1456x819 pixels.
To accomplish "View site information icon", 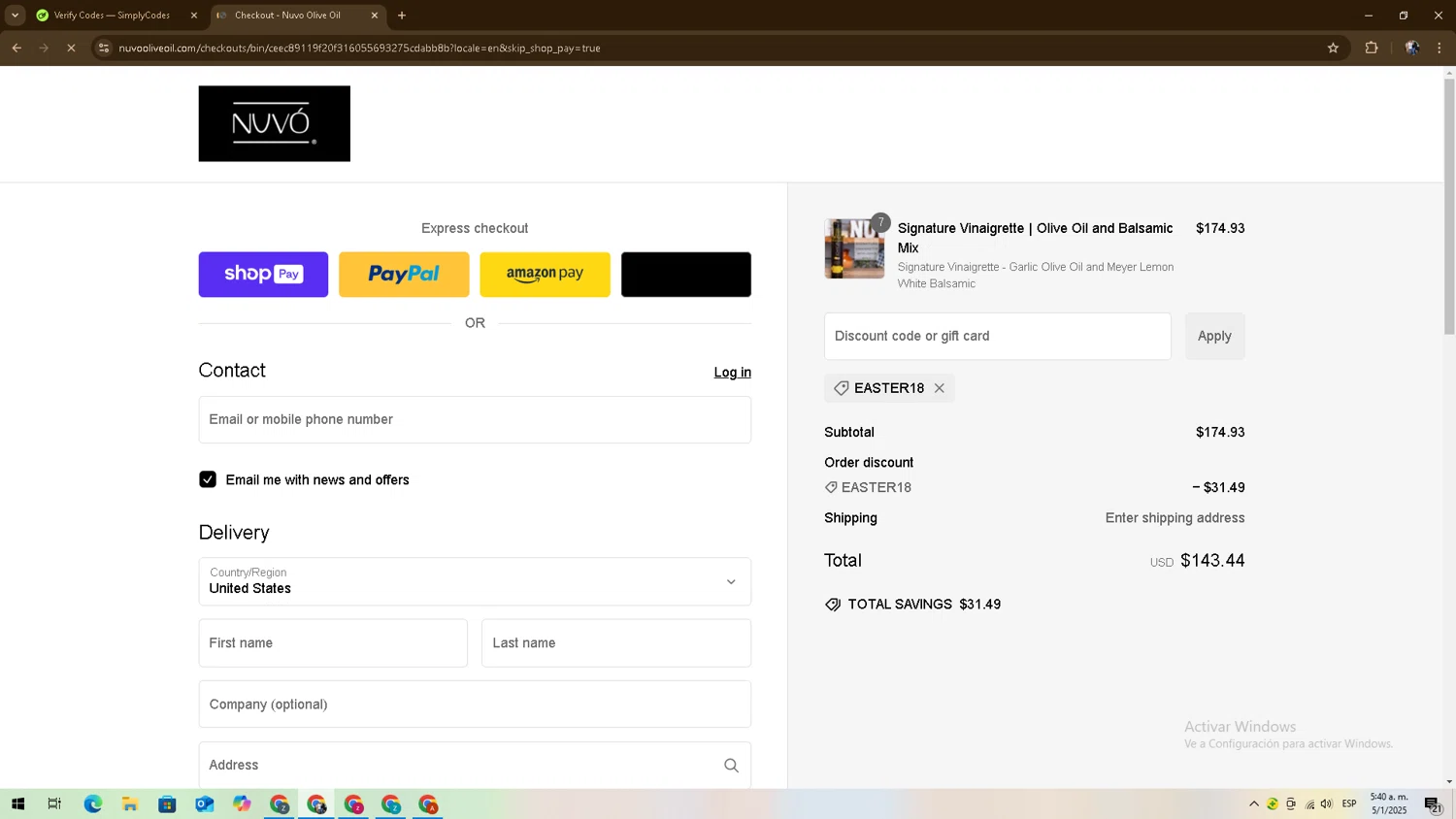I will (x=104, y=48).
